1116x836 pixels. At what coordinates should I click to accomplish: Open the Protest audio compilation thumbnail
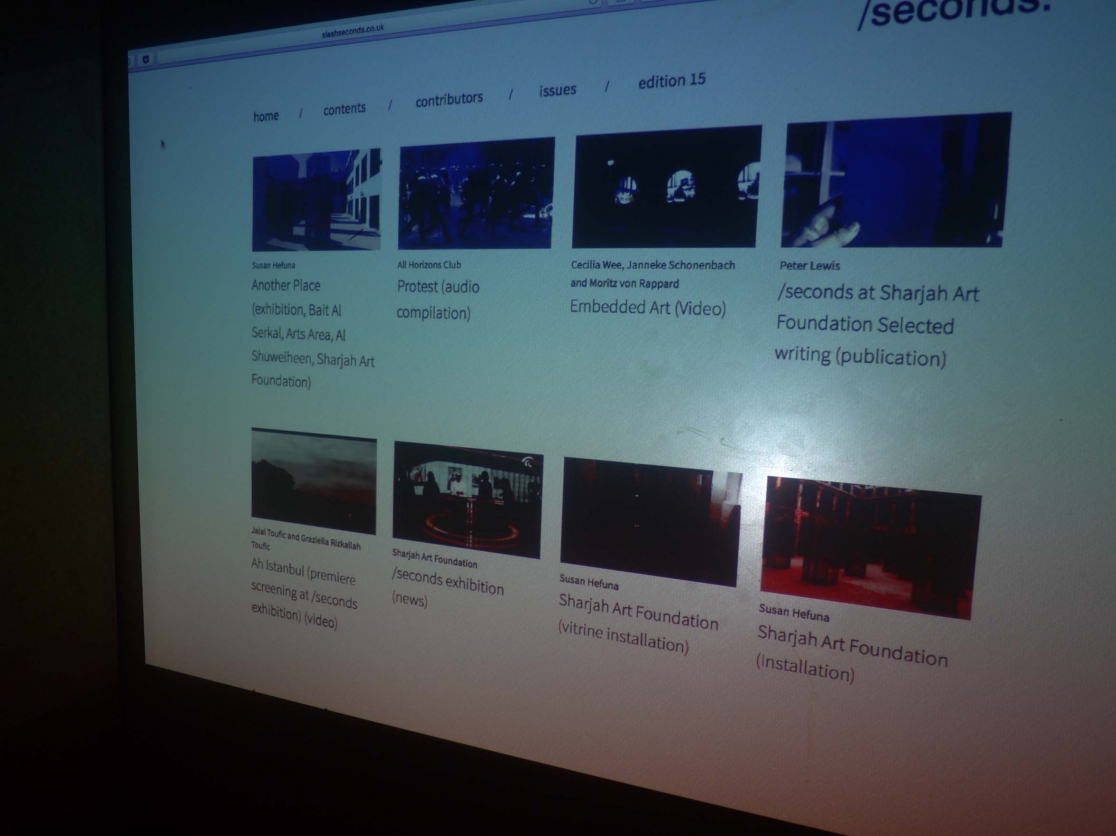pos(475,194)
